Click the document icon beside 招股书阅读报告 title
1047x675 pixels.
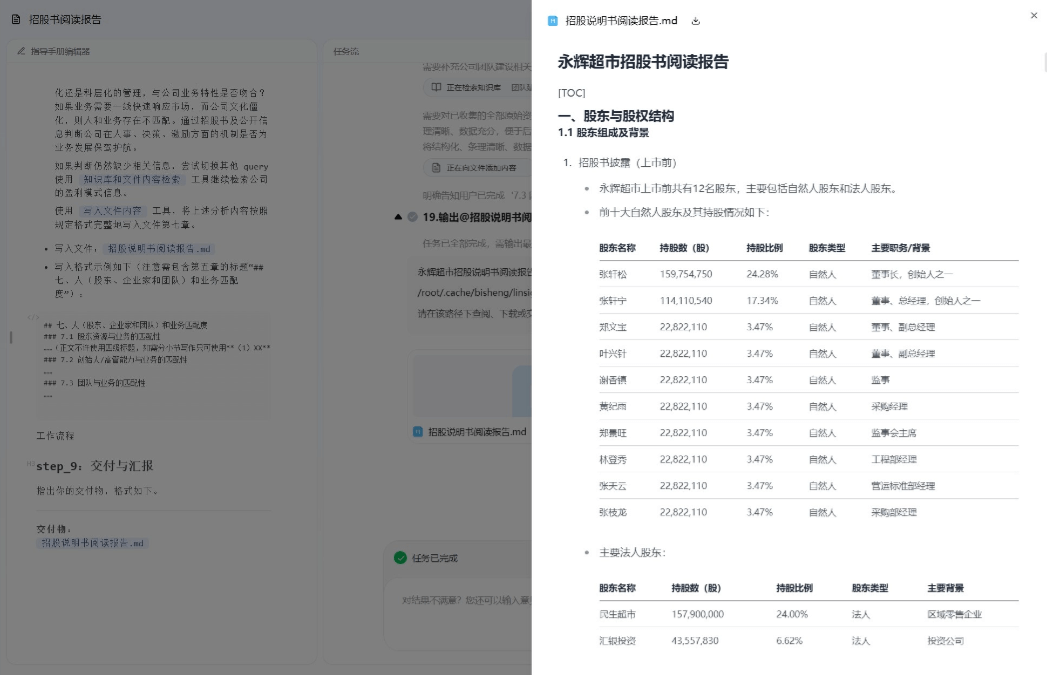pos(17,19)
